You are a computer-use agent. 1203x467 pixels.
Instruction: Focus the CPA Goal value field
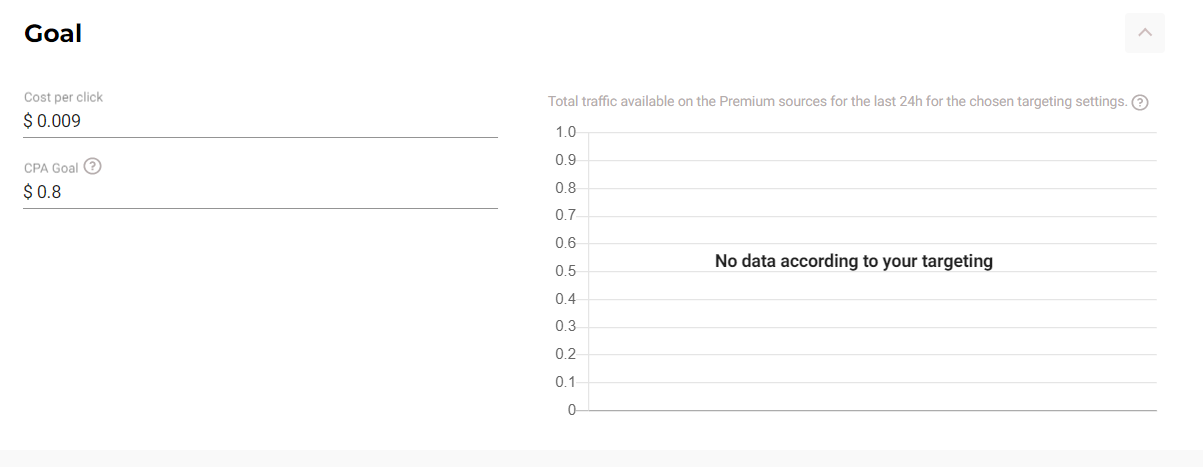[x=260, y=192]
